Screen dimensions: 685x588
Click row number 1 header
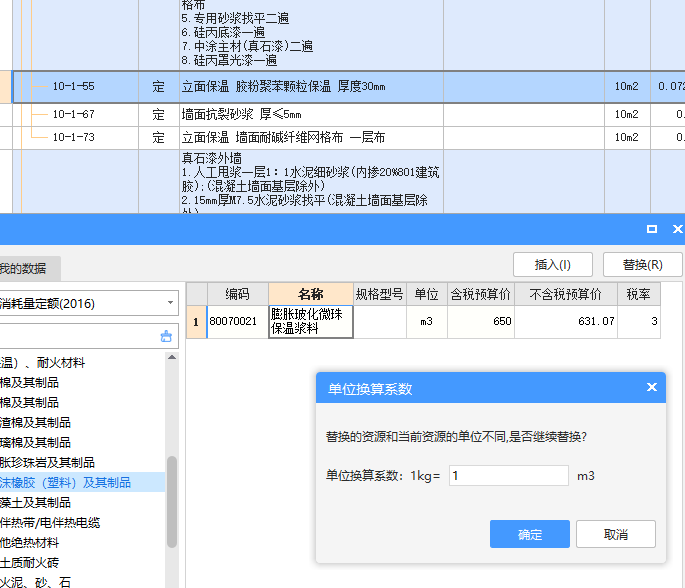click(196, 322)
